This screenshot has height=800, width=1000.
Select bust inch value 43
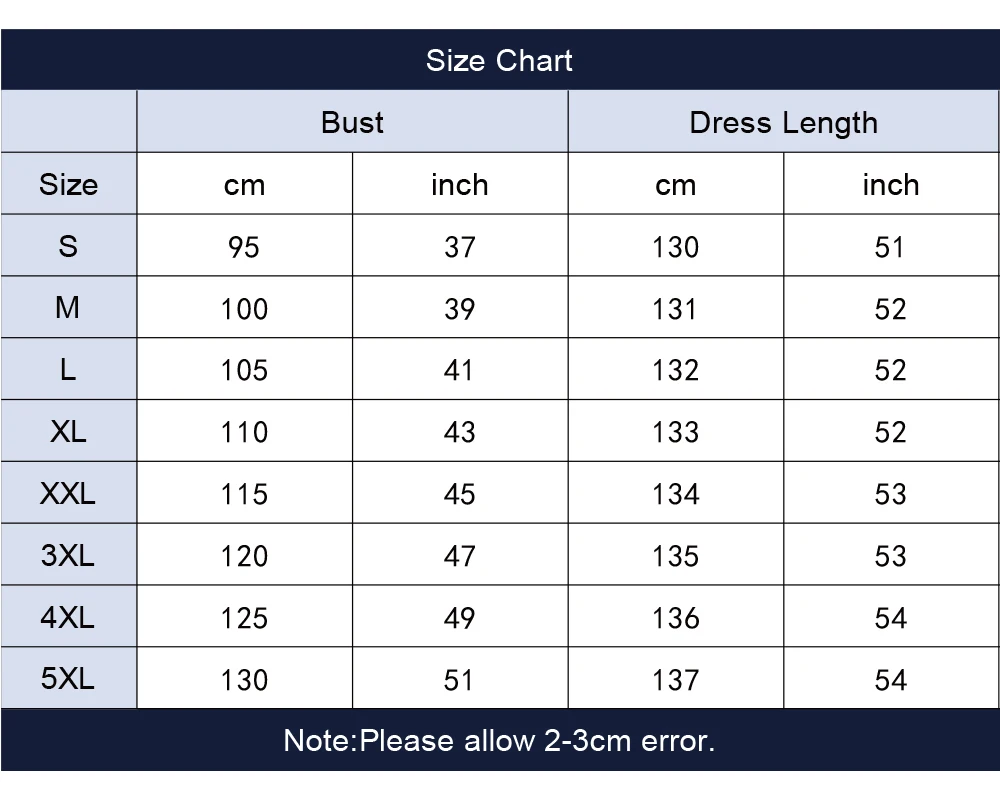459,432
